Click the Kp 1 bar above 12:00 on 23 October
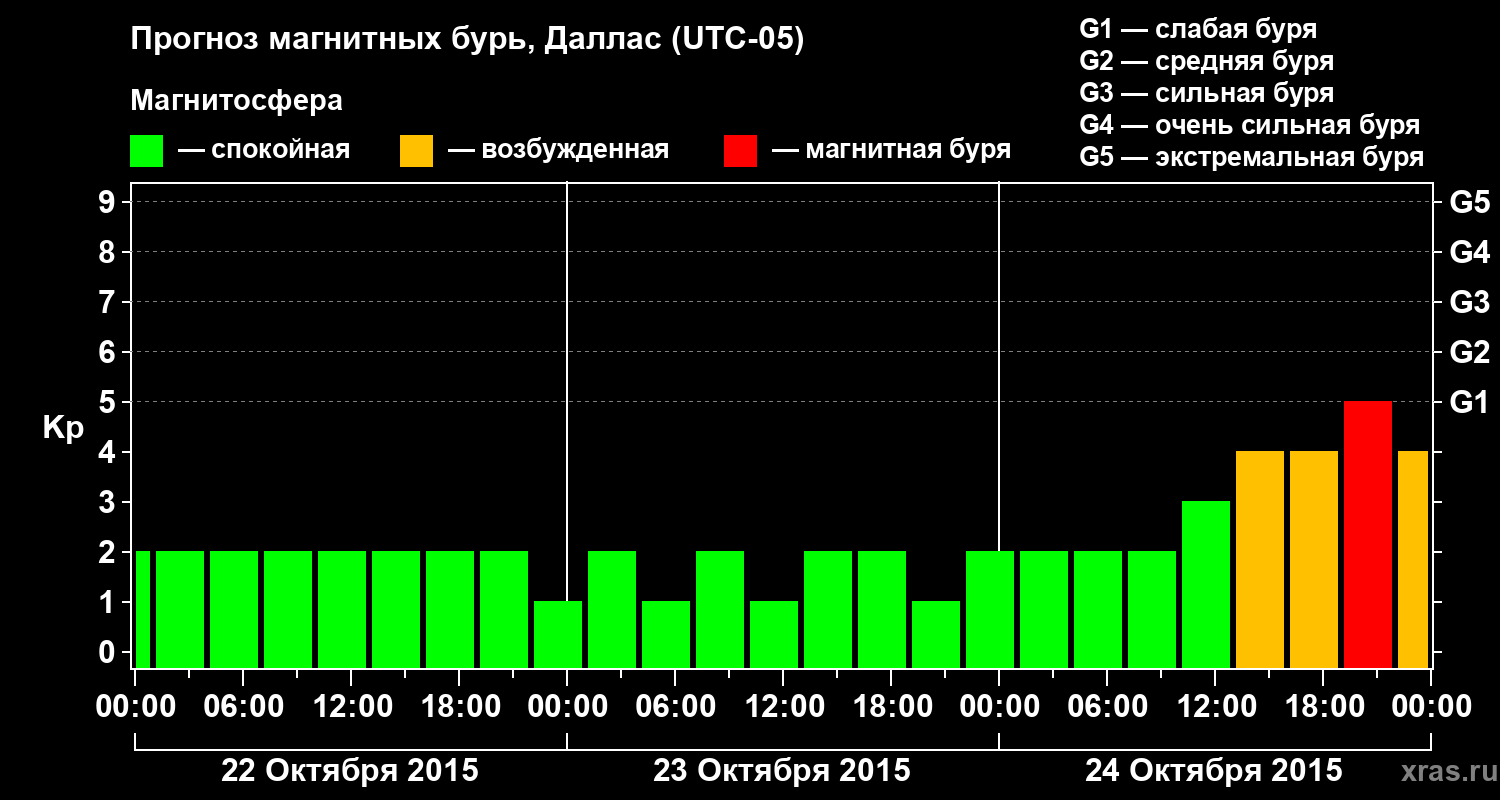Viewport: 1500px width, 800px height. [774, 634]
